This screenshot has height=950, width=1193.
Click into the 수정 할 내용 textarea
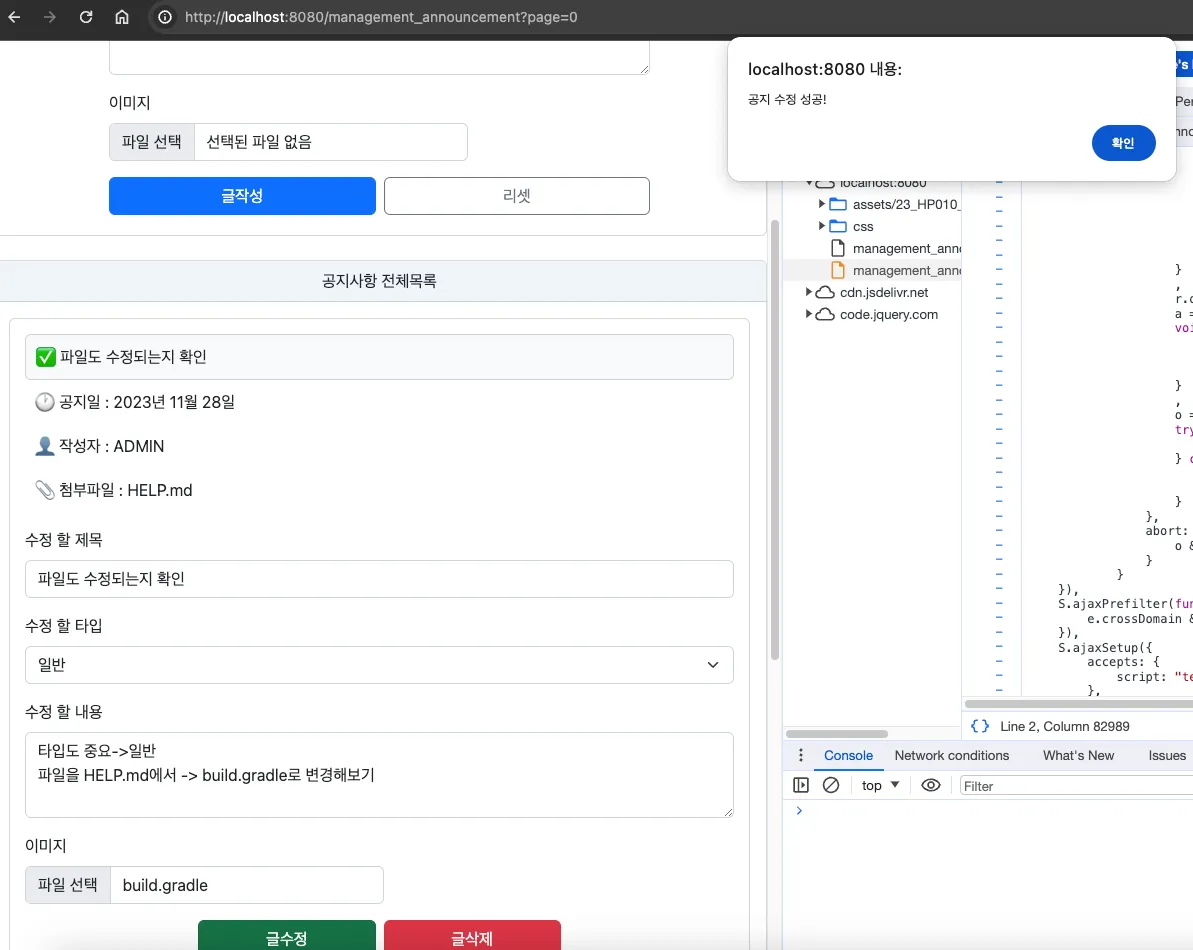(x=379, y=775)
